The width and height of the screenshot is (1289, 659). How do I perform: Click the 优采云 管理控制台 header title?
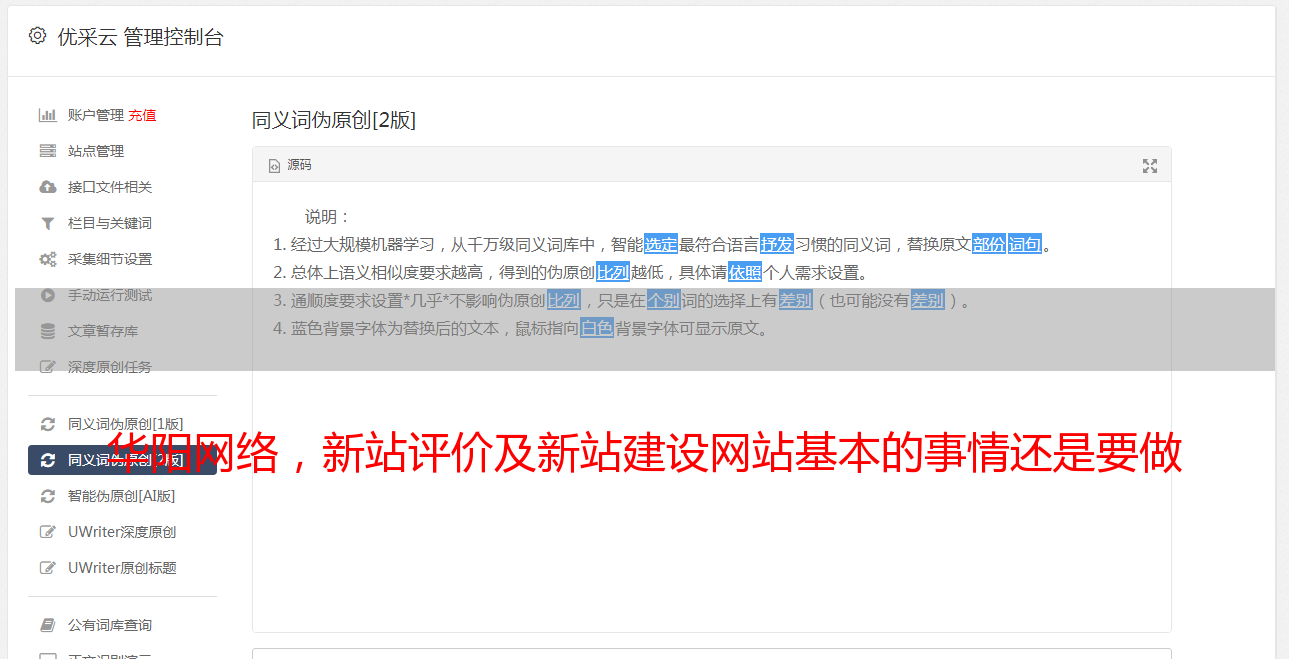(140, 37)
